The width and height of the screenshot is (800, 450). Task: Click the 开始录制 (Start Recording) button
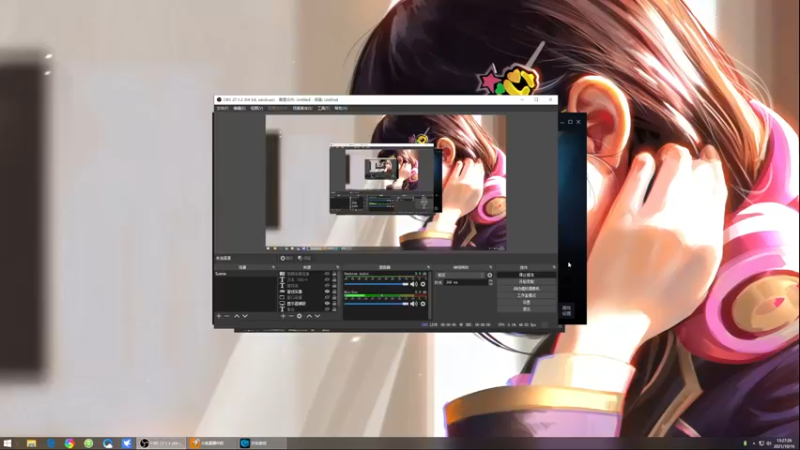click(527, 282)
